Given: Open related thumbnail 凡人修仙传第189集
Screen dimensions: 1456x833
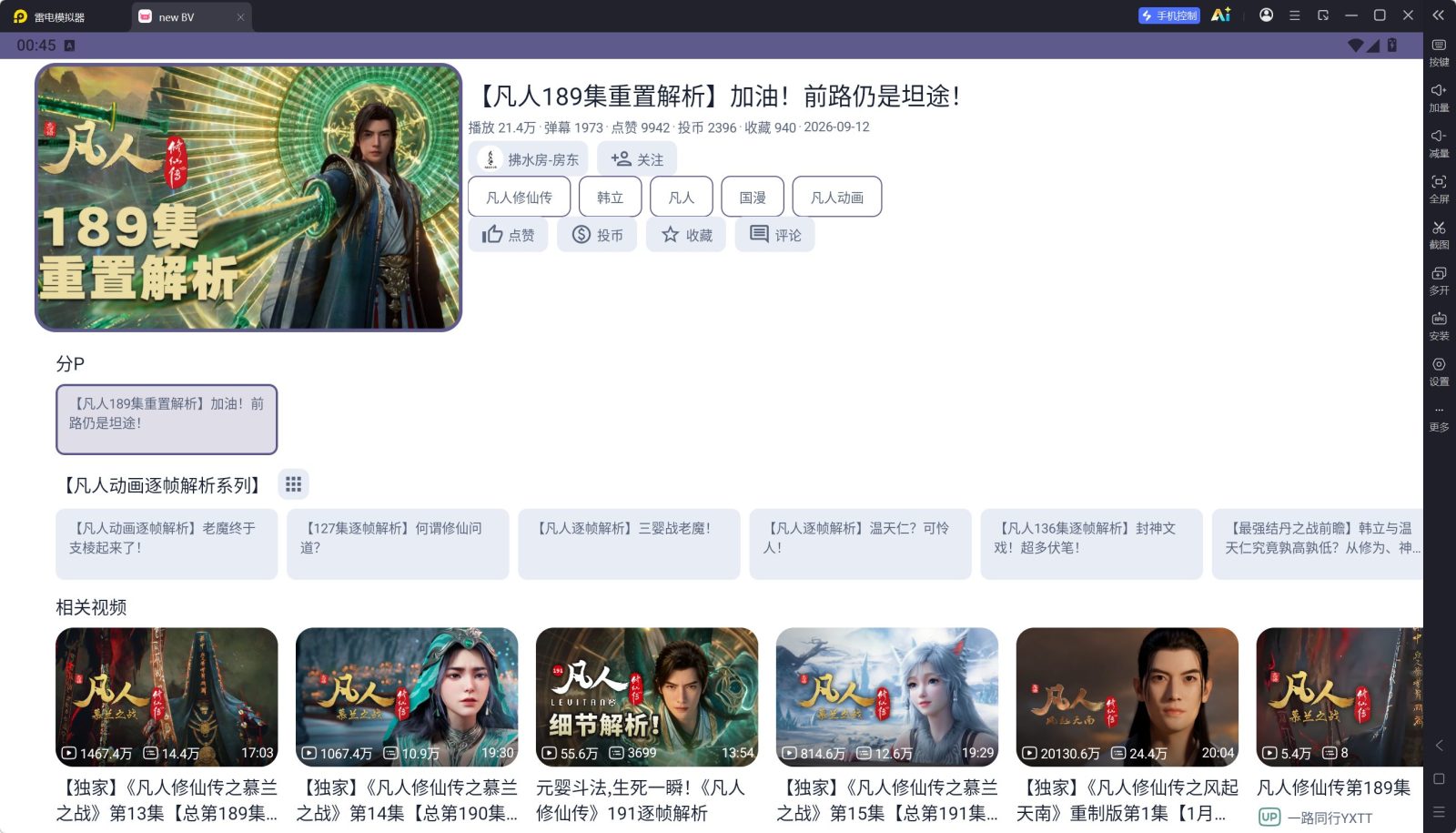Looking at the screenshot, I should click(1340, 696).
